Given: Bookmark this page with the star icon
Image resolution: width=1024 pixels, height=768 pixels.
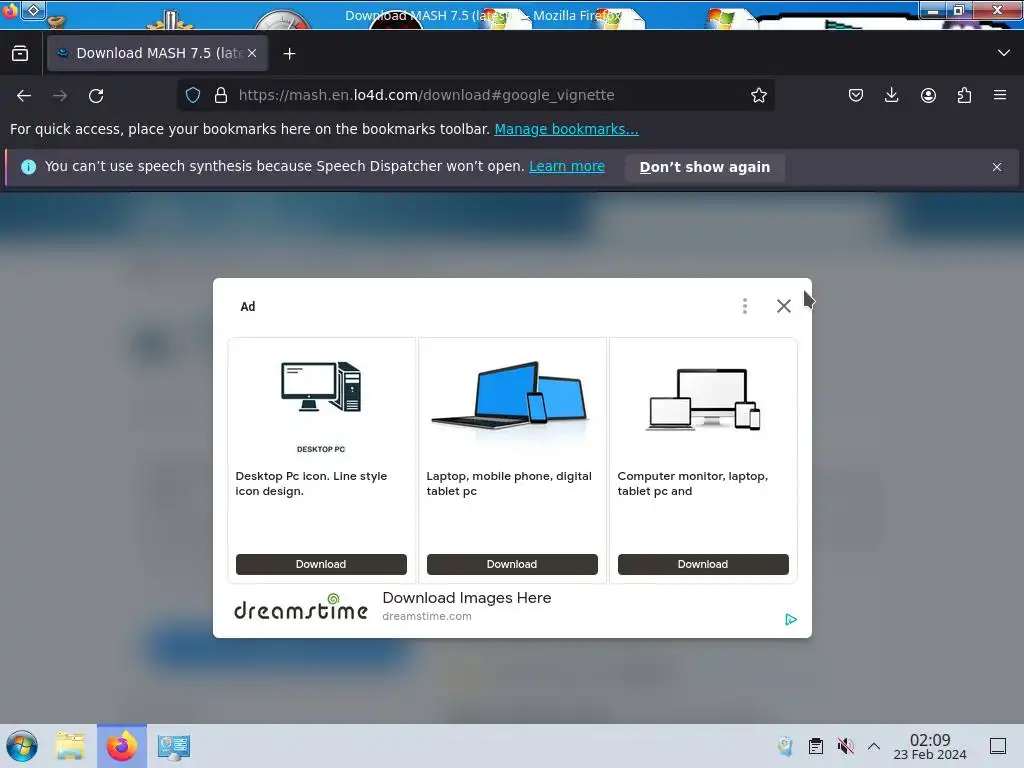Looking at the screenshot, I should 758,95.
